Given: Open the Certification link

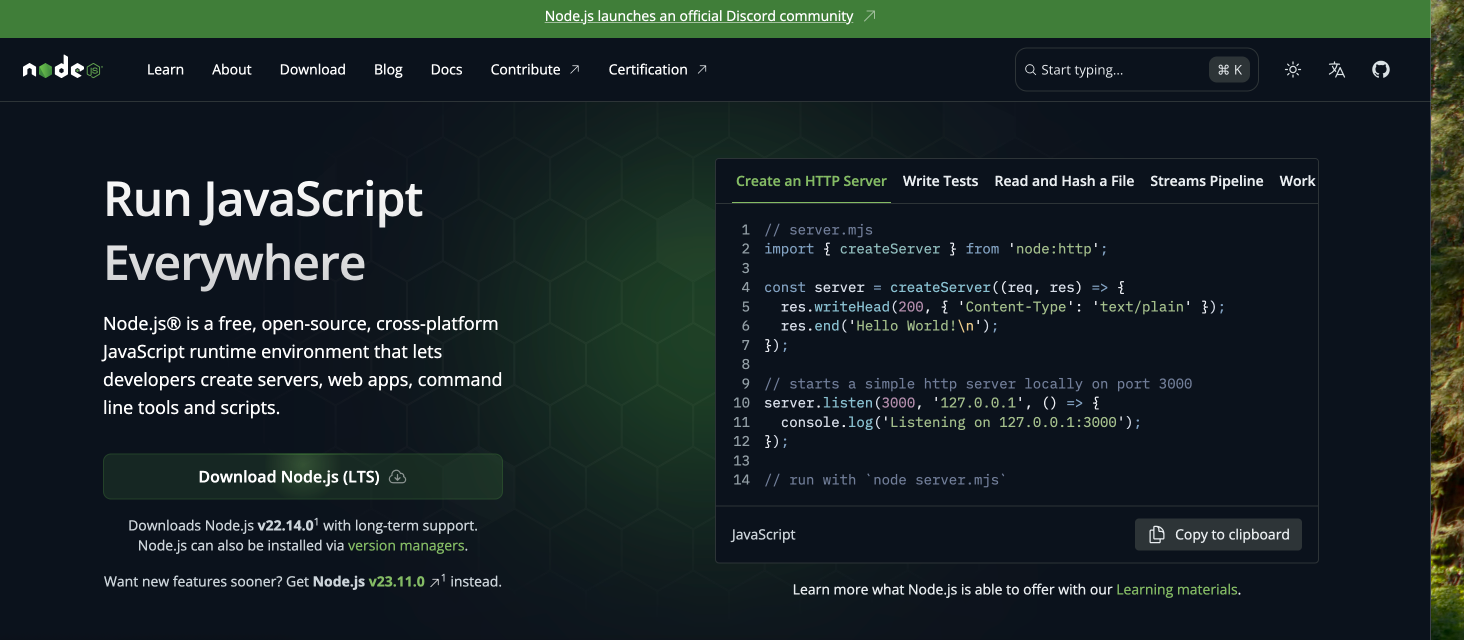Looking at the screenshot, I should (x=658, y=70).
